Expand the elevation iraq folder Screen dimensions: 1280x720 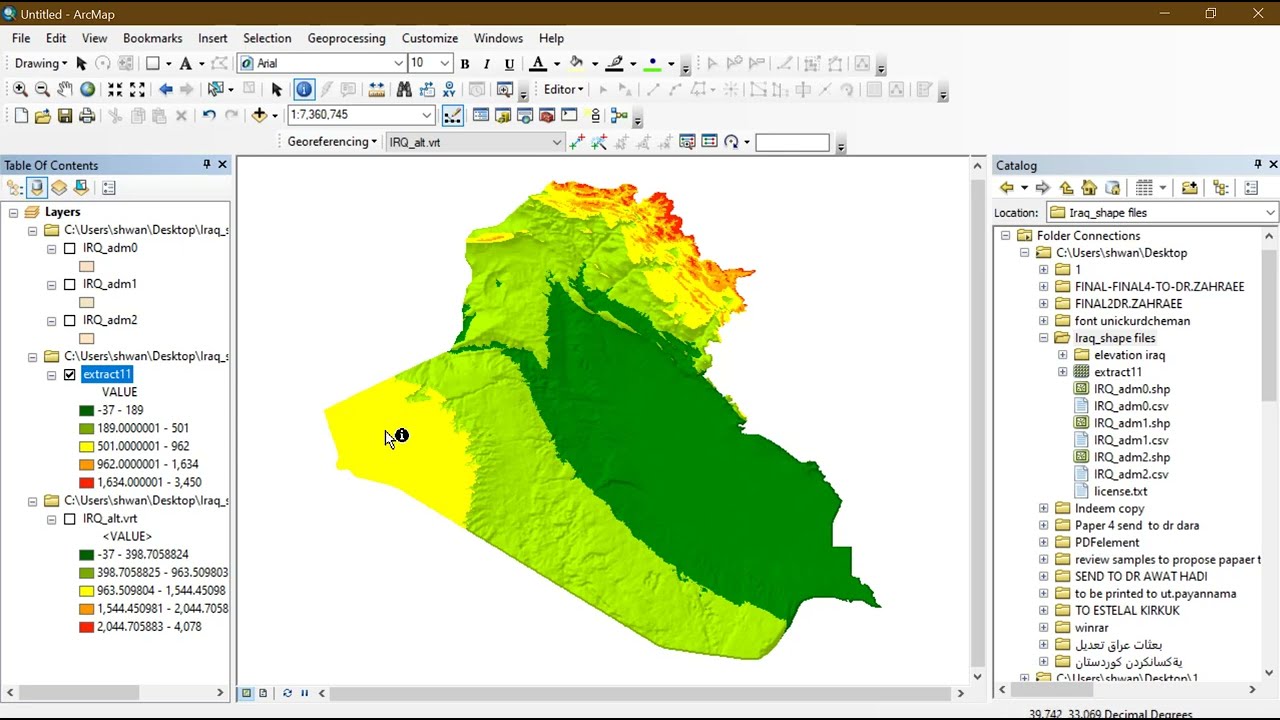[1062, 355]
